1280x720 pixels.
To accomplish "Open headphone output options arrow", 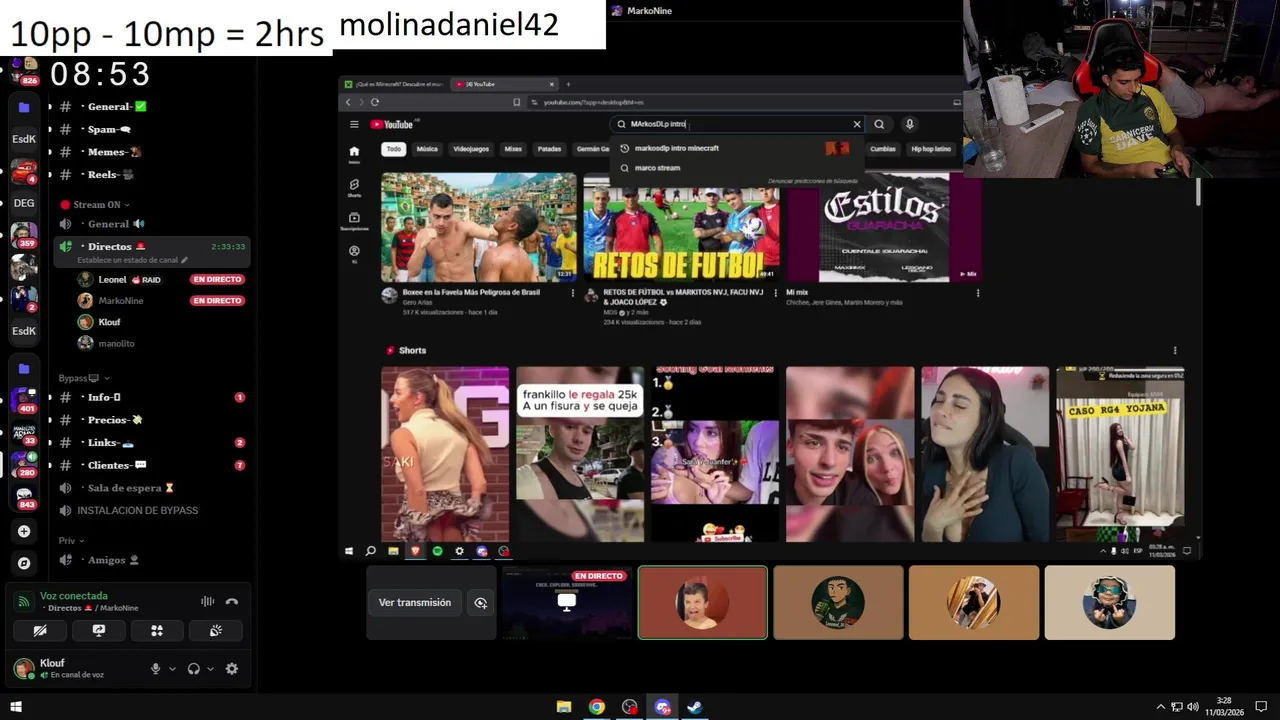I will [x=210, y=669].
